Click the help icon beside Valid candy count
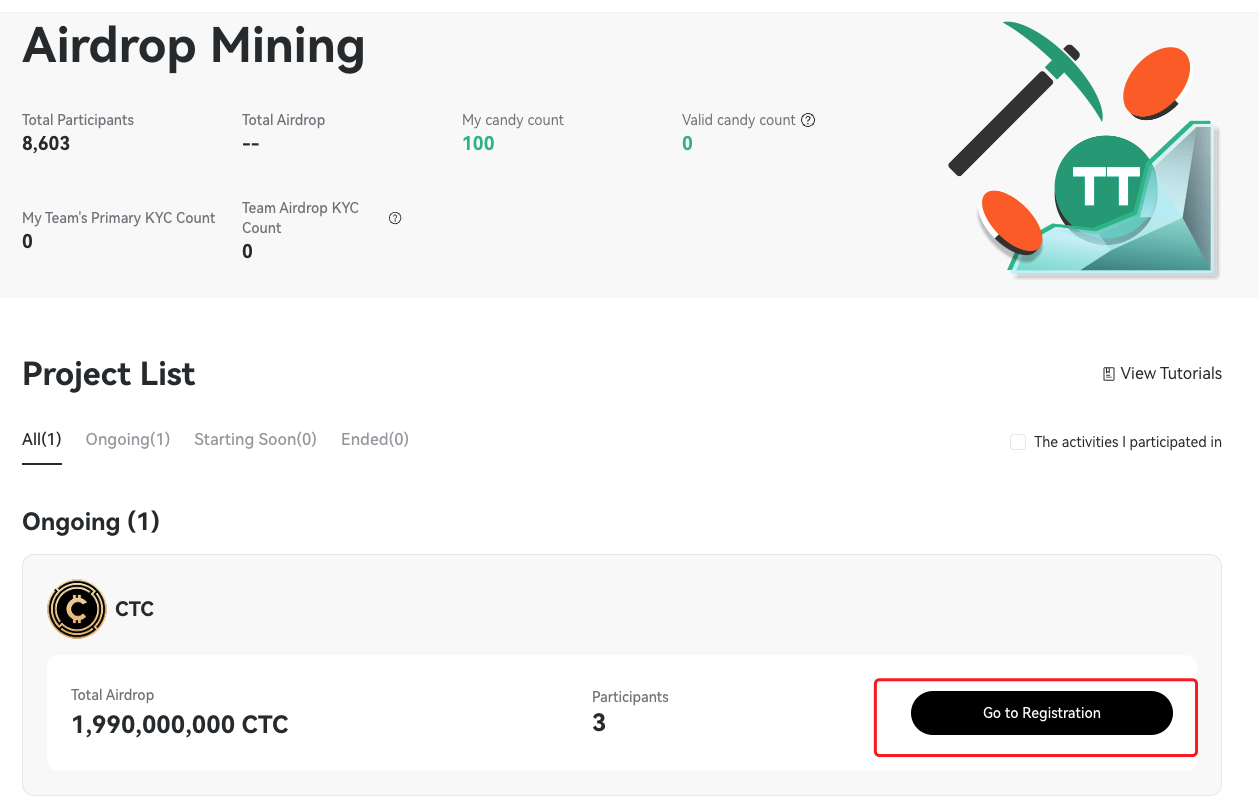 click(x=808, y=120)
